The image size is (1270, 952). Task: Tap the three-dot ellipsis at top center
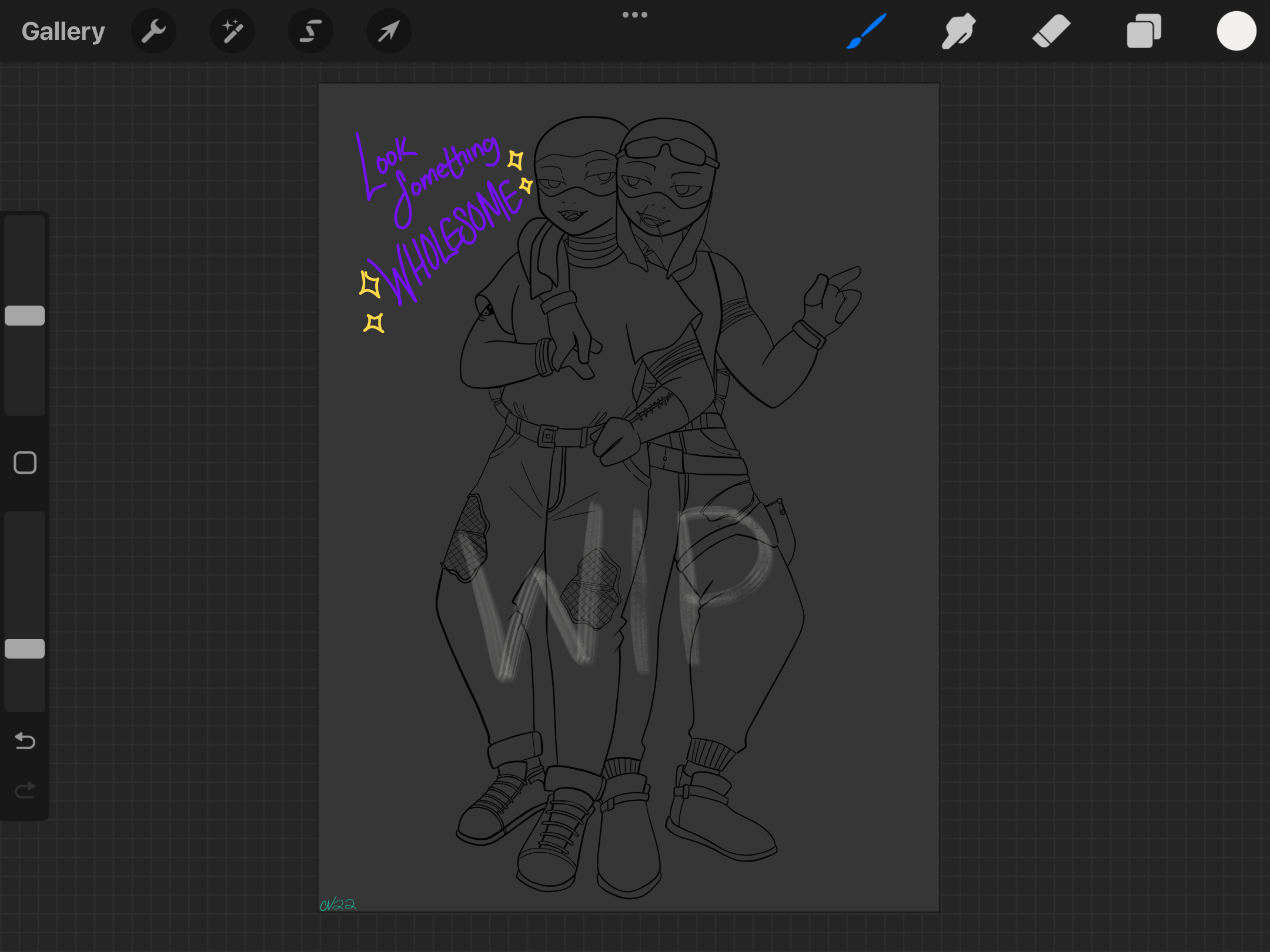click(634, 15)
